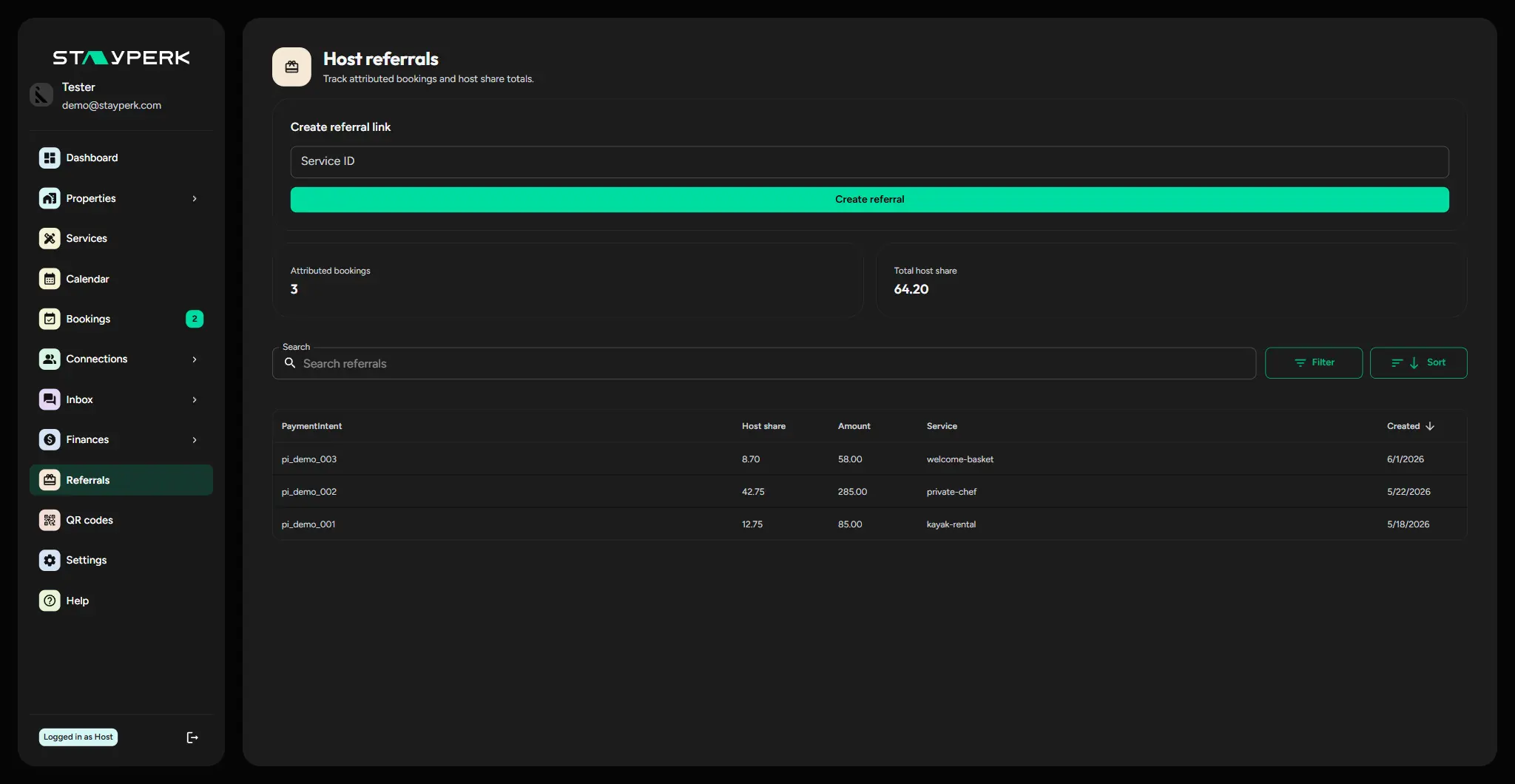
Task: Expand the Finances submenu chevron
Action: (x=195, y=439)
